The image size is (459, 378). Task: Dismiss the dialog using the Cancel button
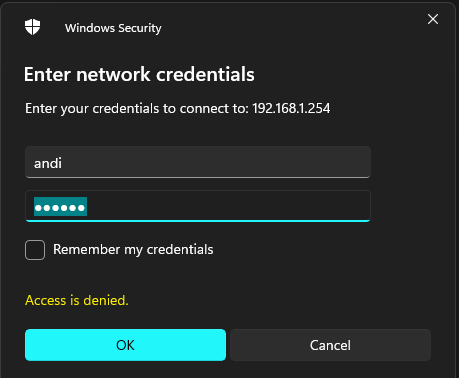pyautogui.click(x=330, y=345)
